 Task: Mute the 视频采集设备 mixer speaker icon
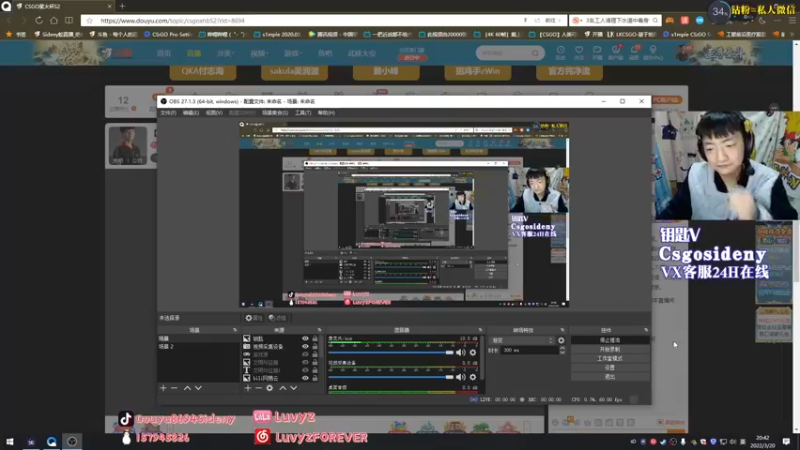[x=461, y=377]
